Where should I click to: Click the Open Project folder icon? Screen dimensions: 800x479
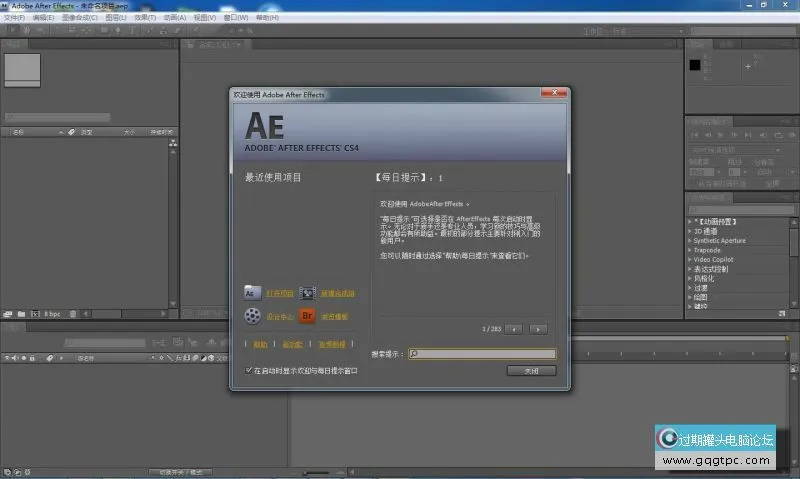[252, 293]
